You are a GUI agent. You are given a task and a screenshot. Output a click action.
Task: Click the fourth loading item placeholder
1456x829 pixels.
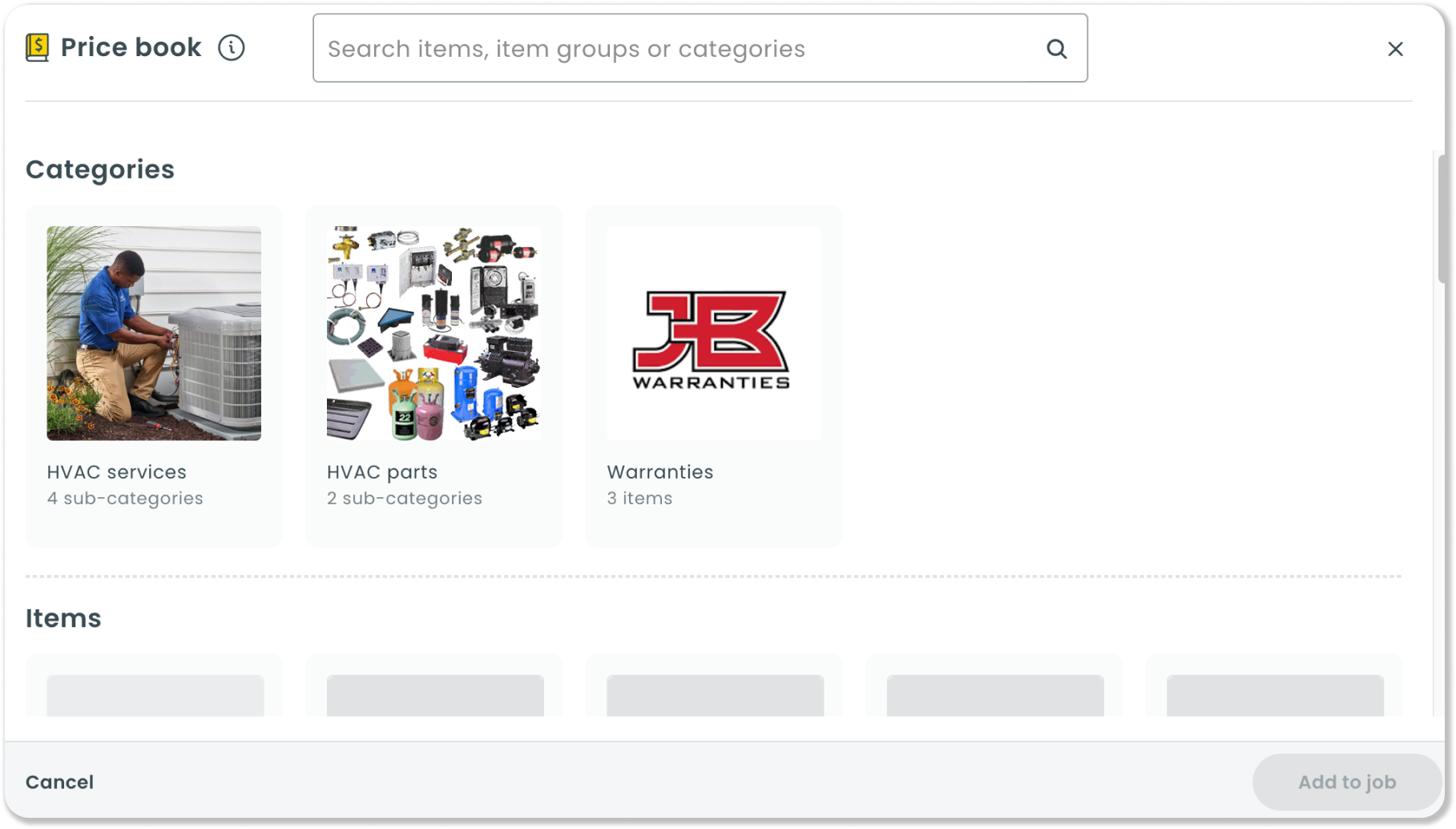click(x=994, y=694)
